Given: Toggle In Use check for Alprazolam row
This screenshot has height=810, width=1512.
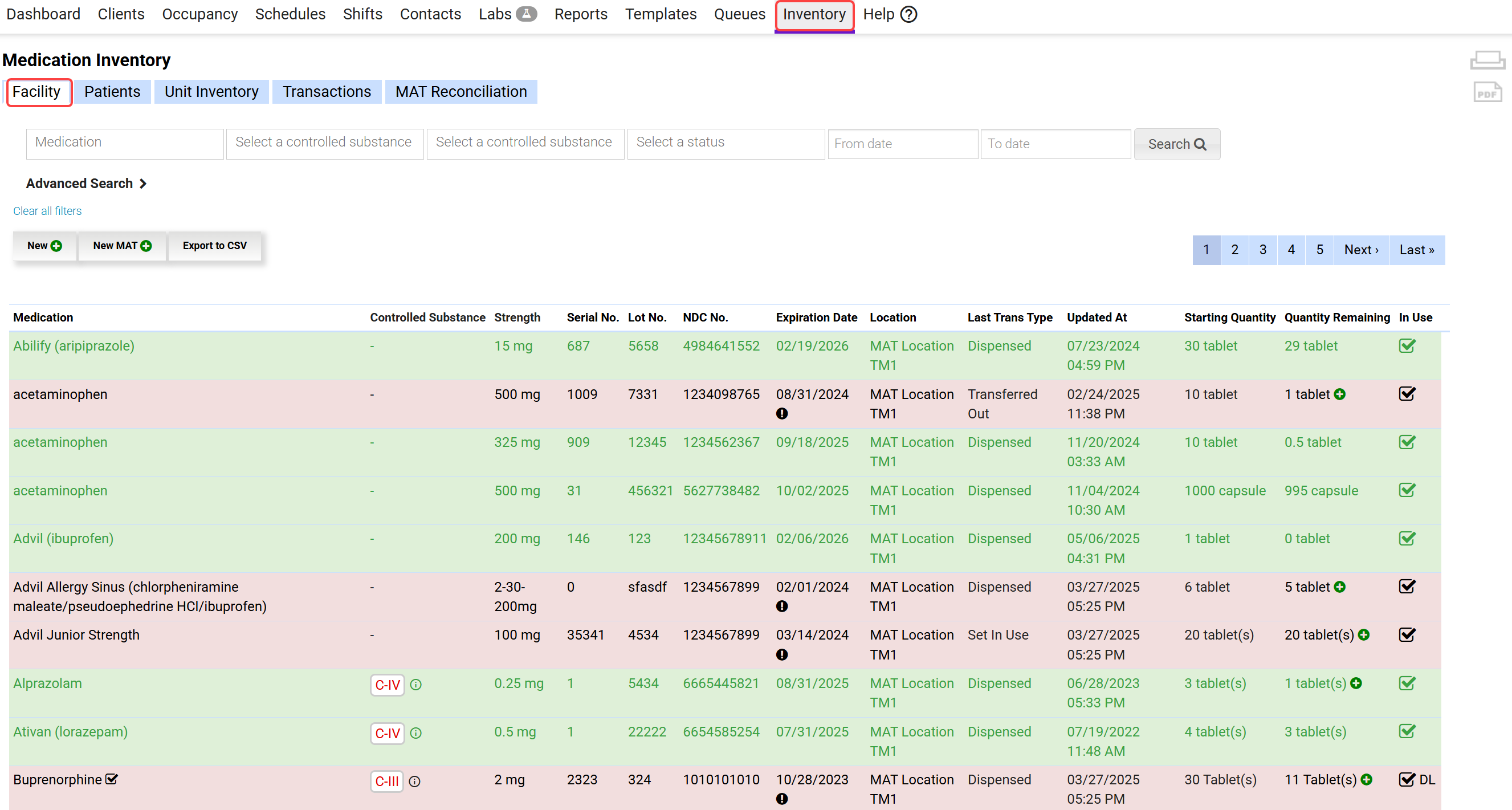Looking at the screenshot, I should pos(1407,683).
